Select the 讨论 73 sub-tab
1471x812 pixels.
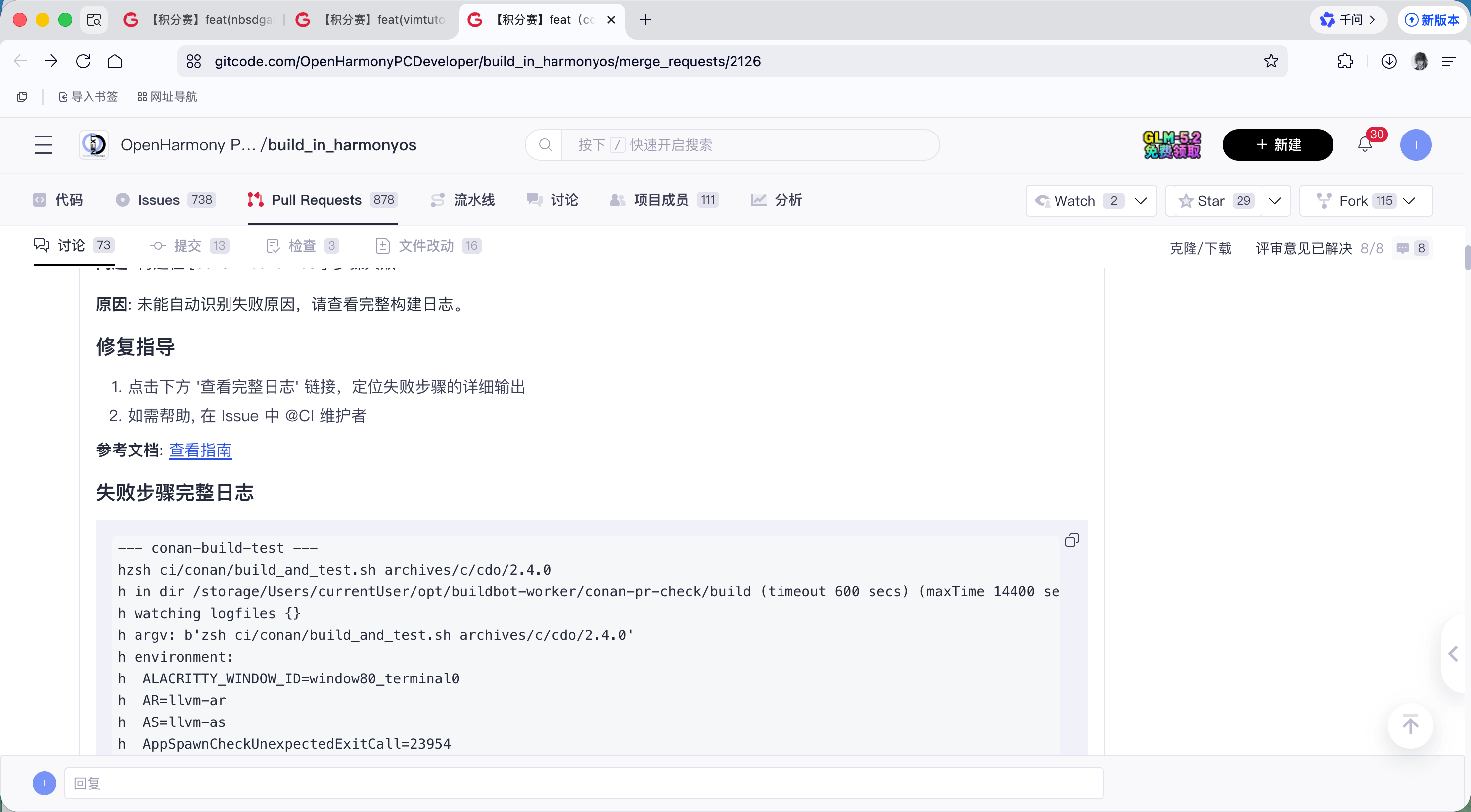(74, 246)
